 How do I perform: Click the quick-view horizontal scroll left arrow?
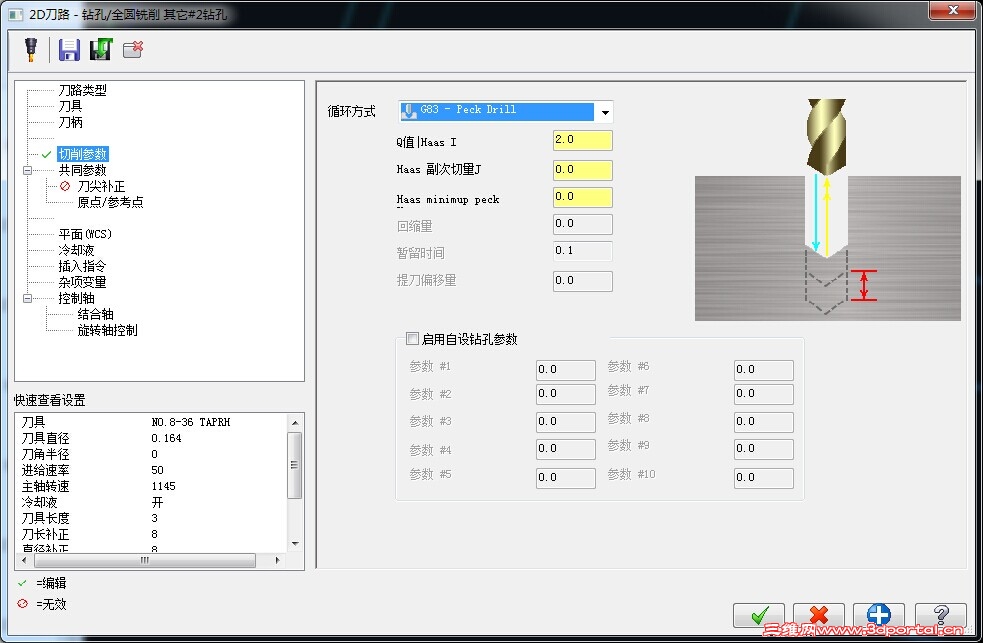[24, 560]
